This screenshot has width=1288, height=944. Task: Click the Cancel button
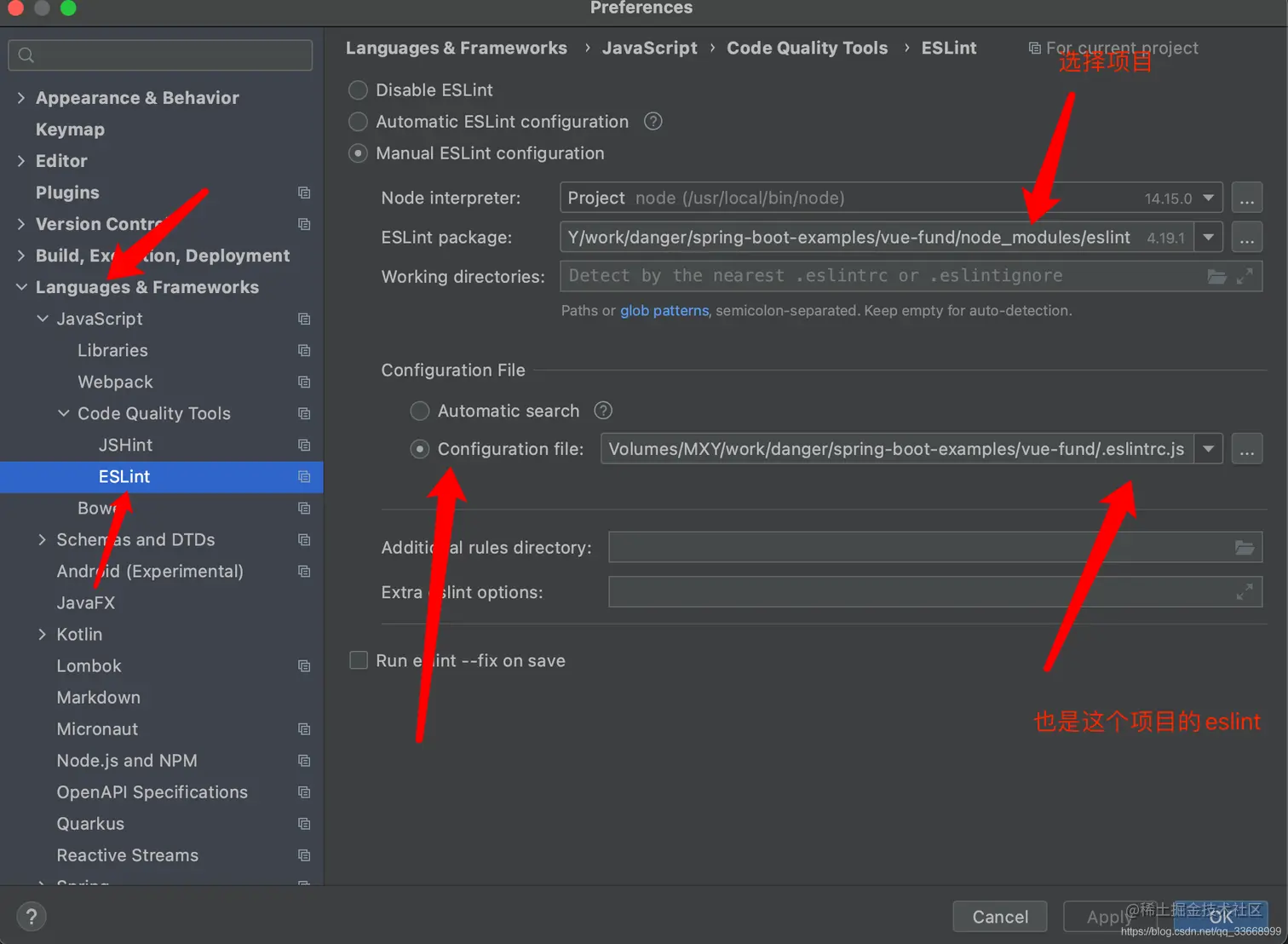pyautogui.click(x=1000, y=917)
